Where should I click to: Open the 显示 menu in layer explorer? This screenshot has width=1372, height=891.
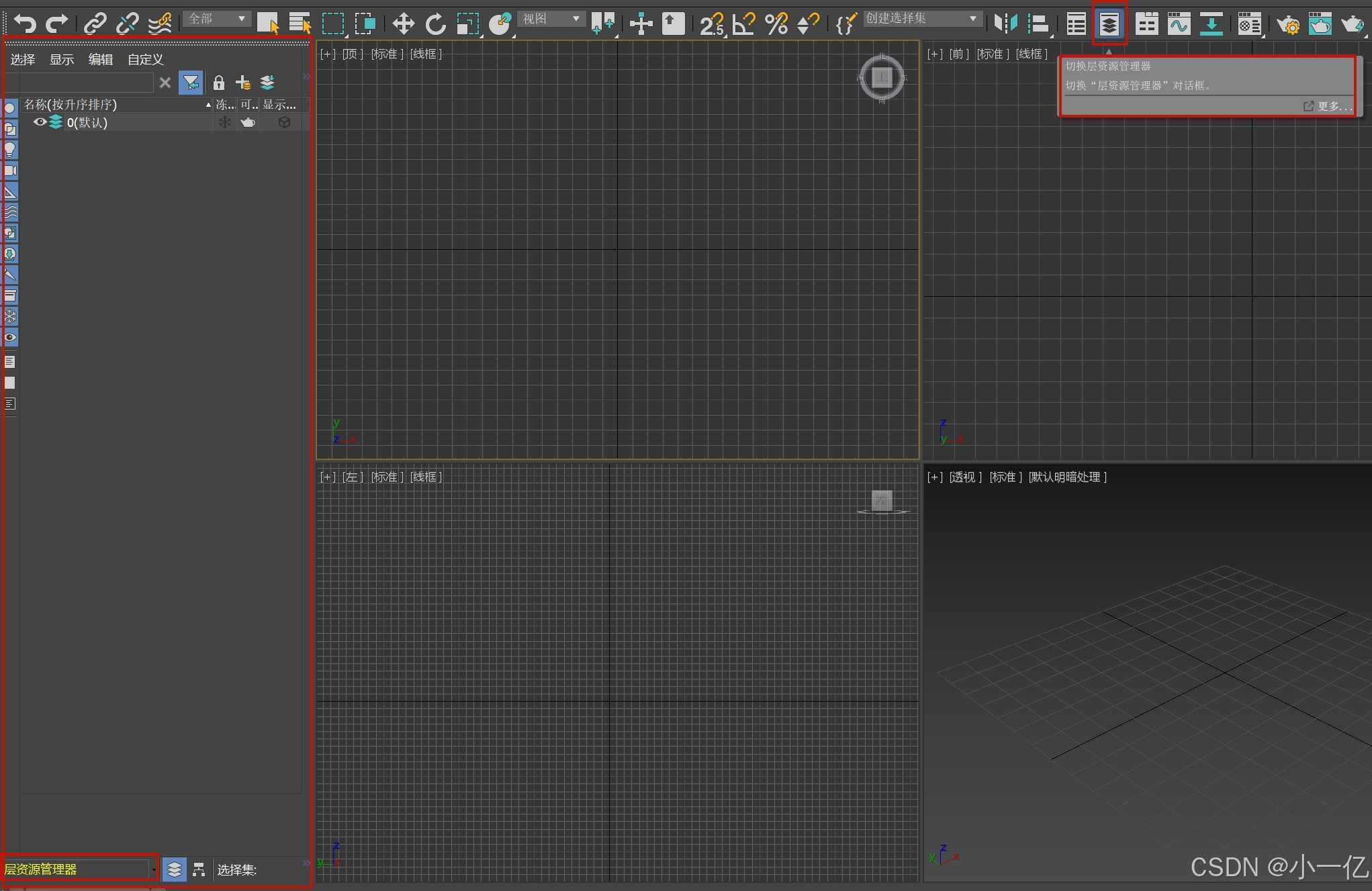(x=62, y=60)
